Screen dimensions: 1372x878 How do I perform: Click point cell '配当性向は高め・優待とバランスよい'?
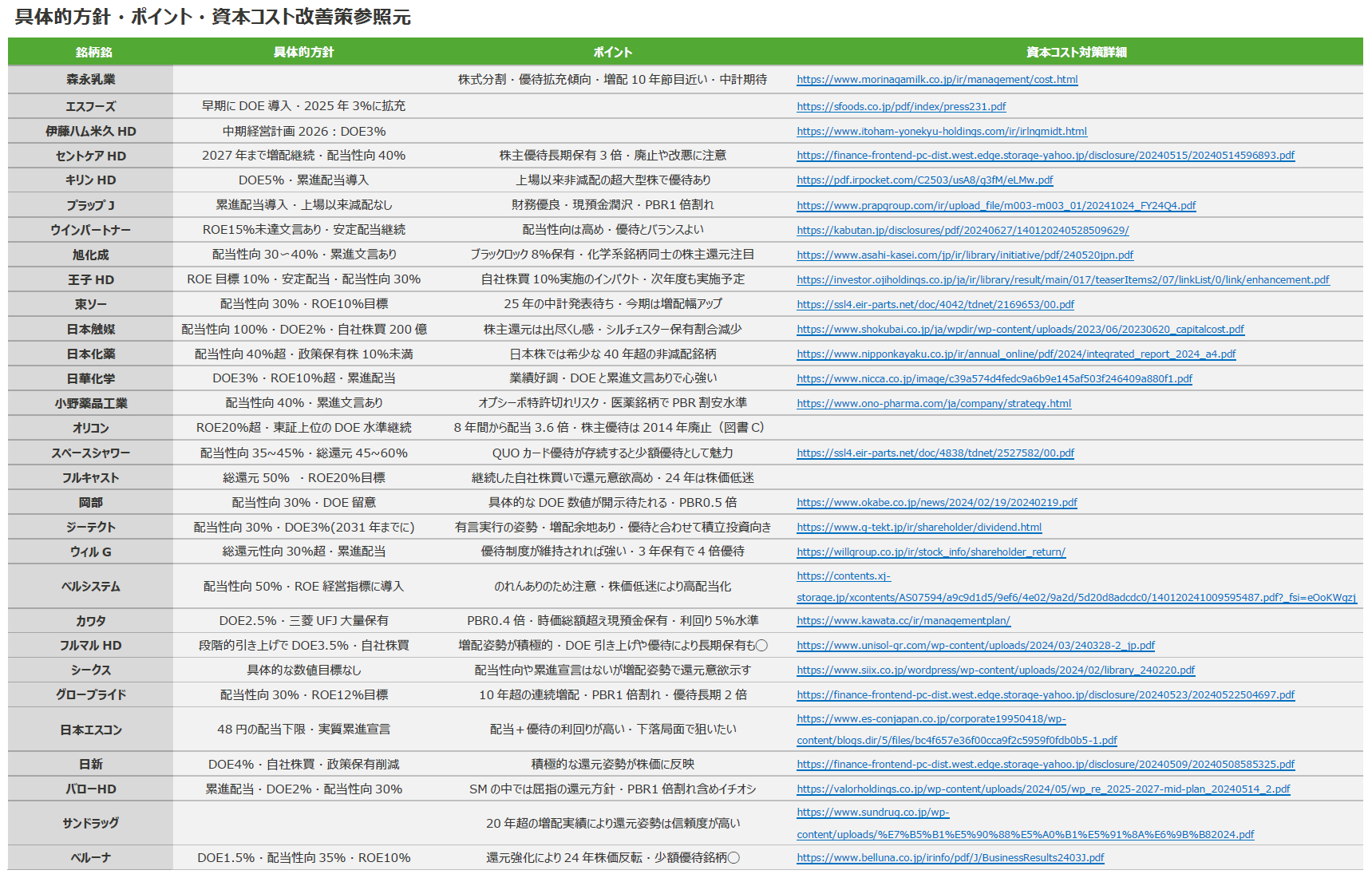coord(613,230)
